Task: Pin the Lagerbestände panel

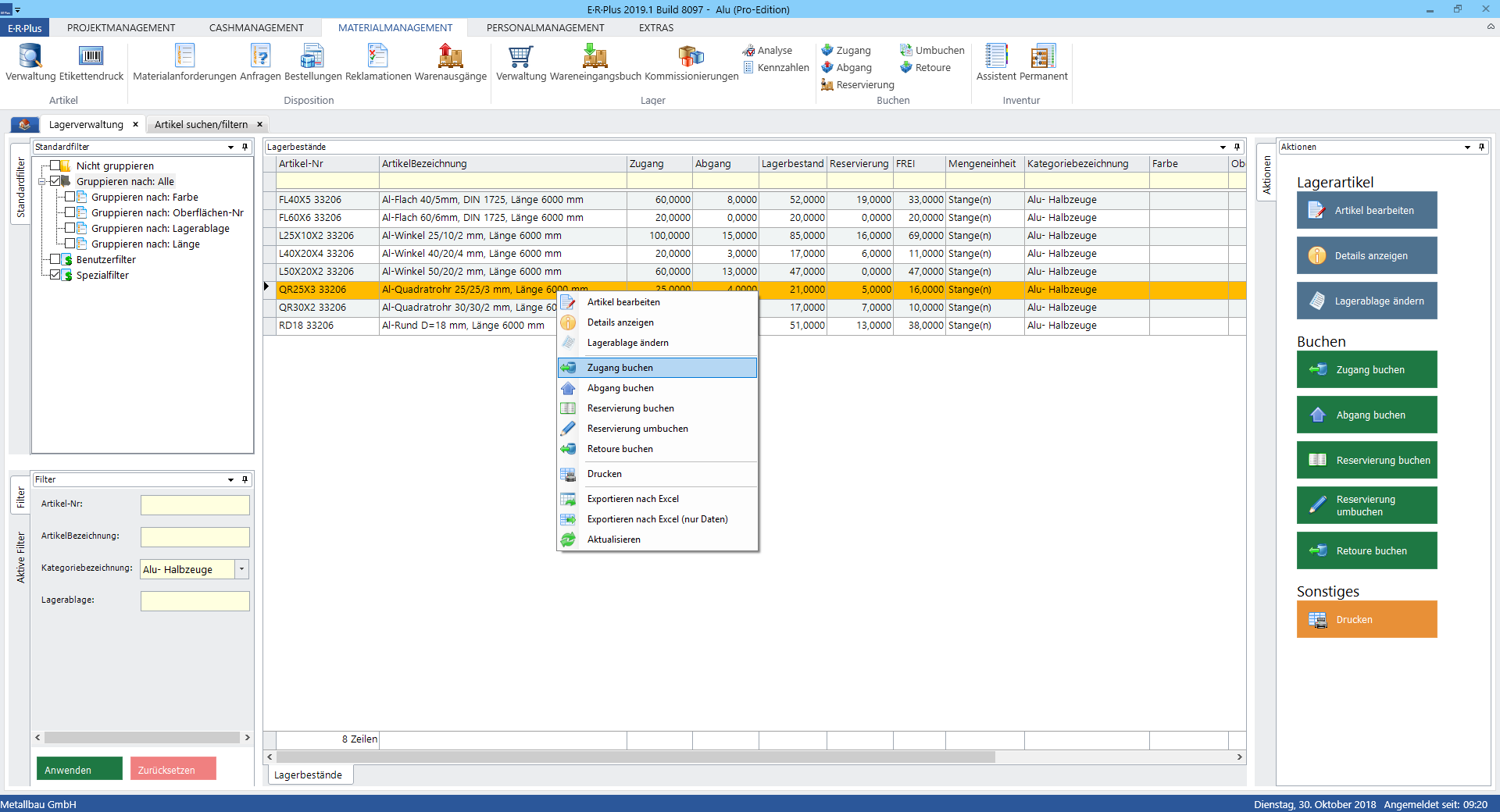Action: (x=1237, y=147)
